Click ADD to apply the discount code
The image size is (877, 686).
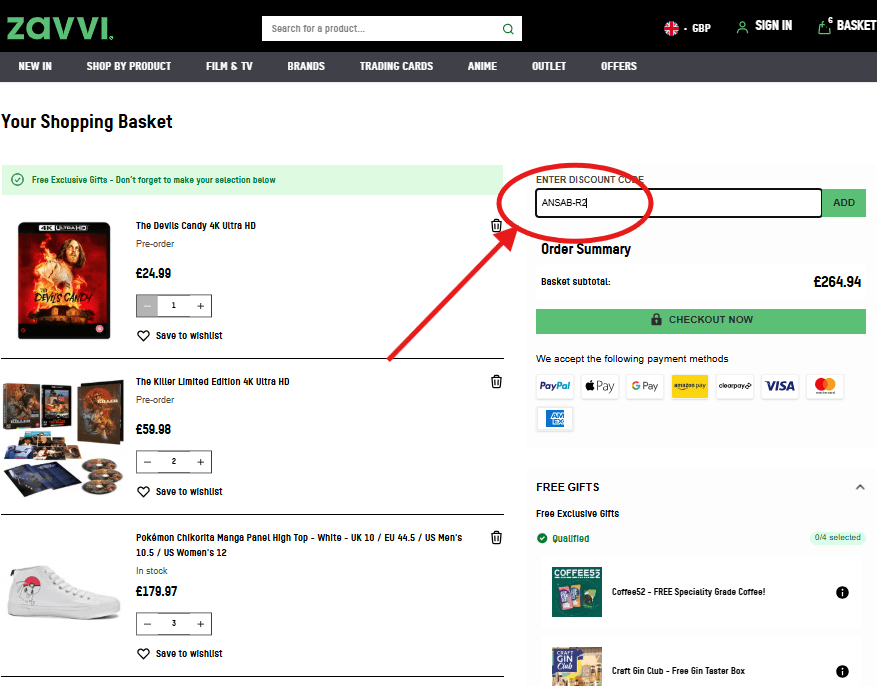click(x=843, y=202)
